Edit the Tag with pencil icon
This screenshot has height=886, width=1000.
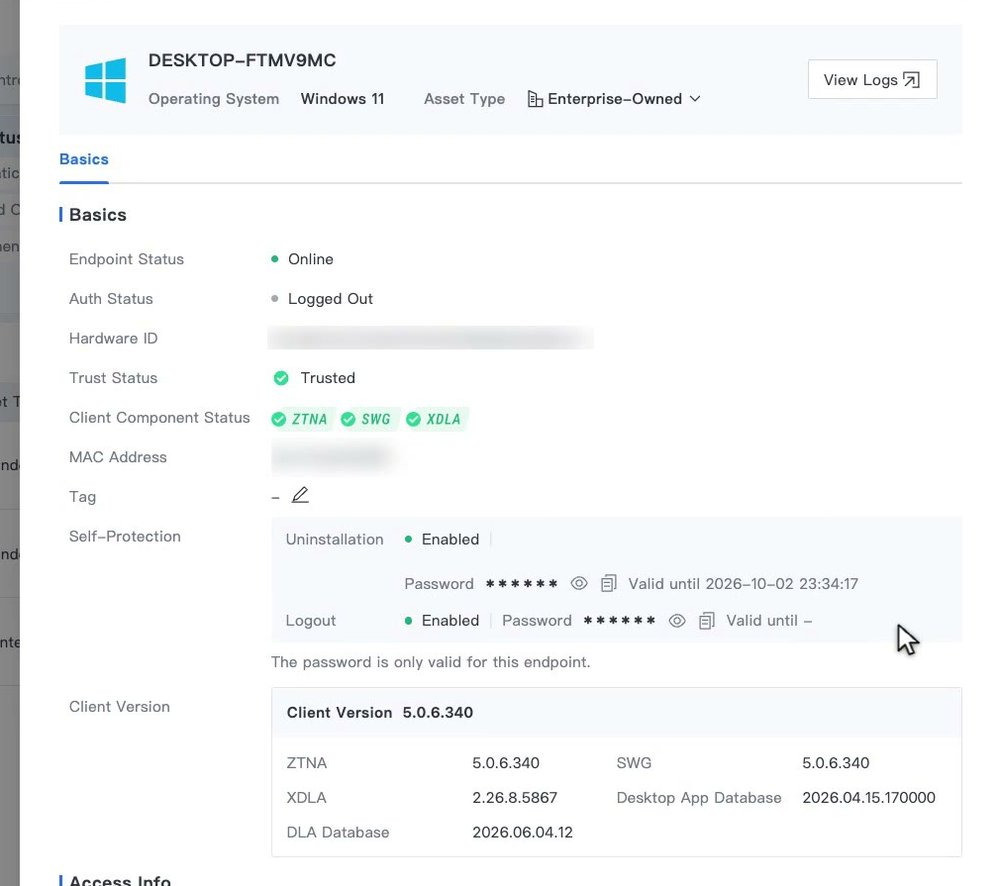pyautogui.click(x=300, y=495)
